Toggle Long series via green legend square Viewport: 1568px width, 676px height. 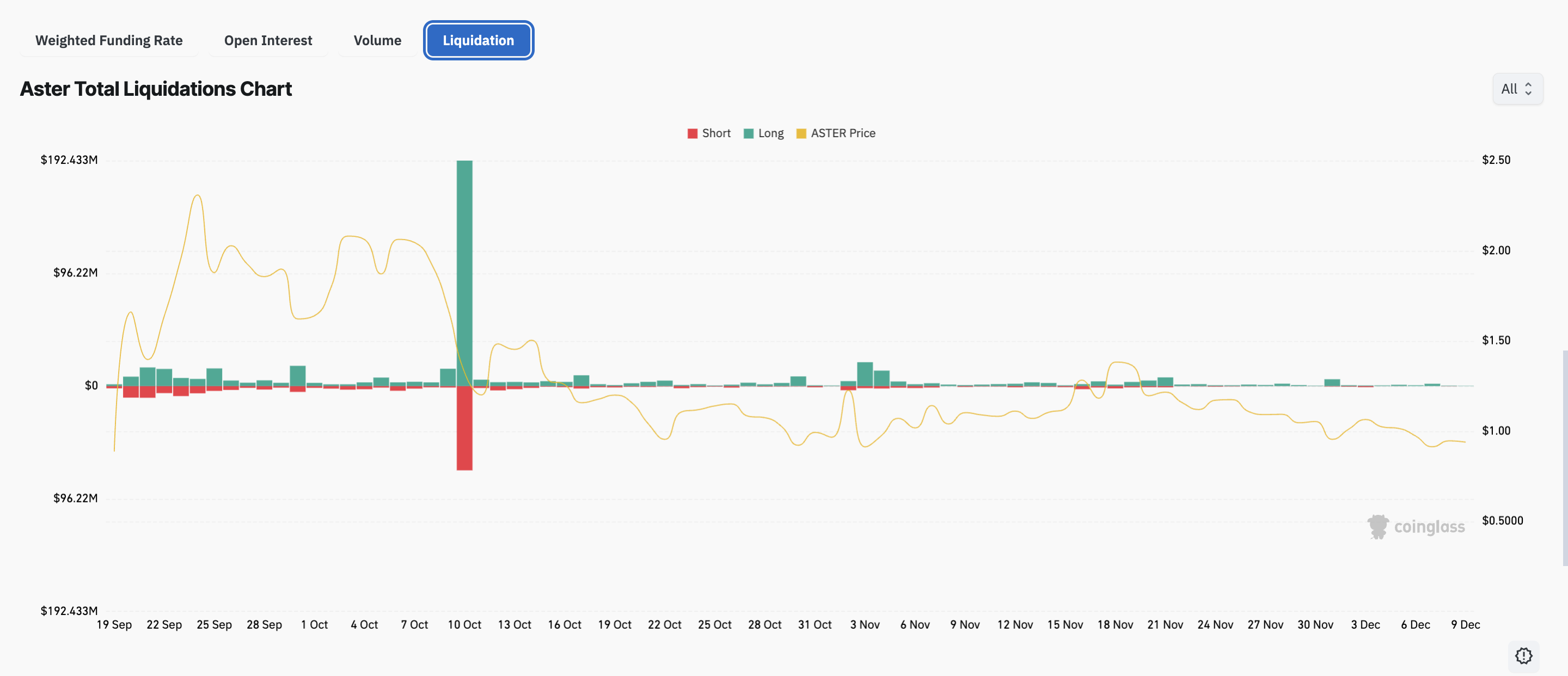point(749,133)
